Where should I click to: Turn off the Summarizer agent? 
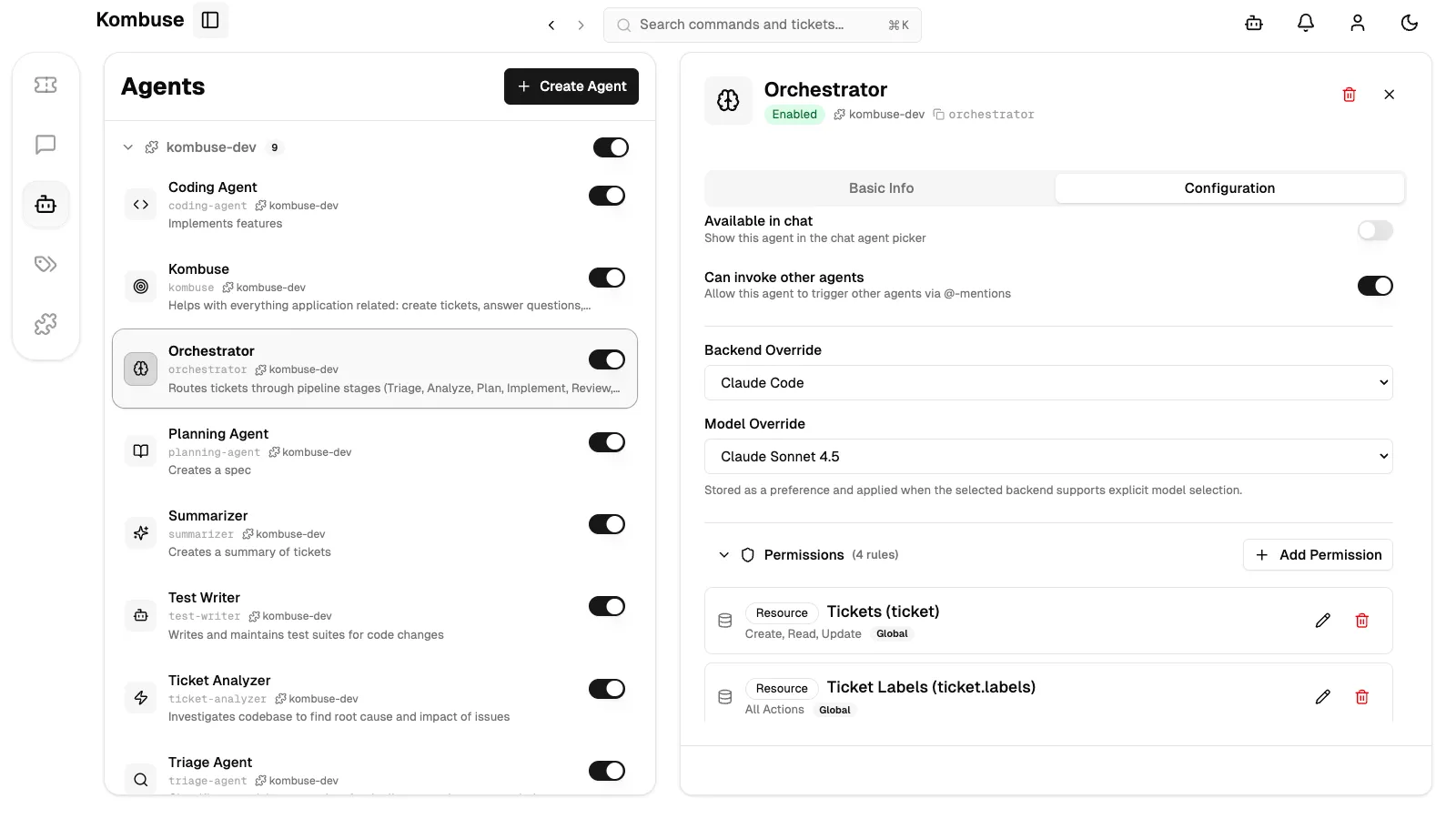pos(607,524)
